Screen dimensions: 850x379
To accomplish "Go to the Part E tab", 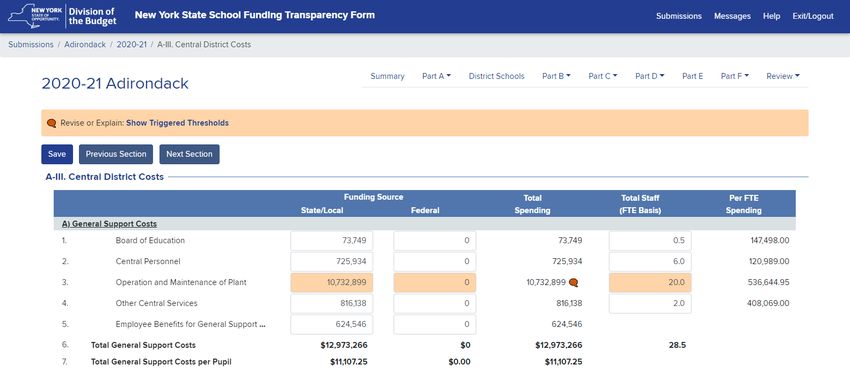I will (x=692, y=76).
